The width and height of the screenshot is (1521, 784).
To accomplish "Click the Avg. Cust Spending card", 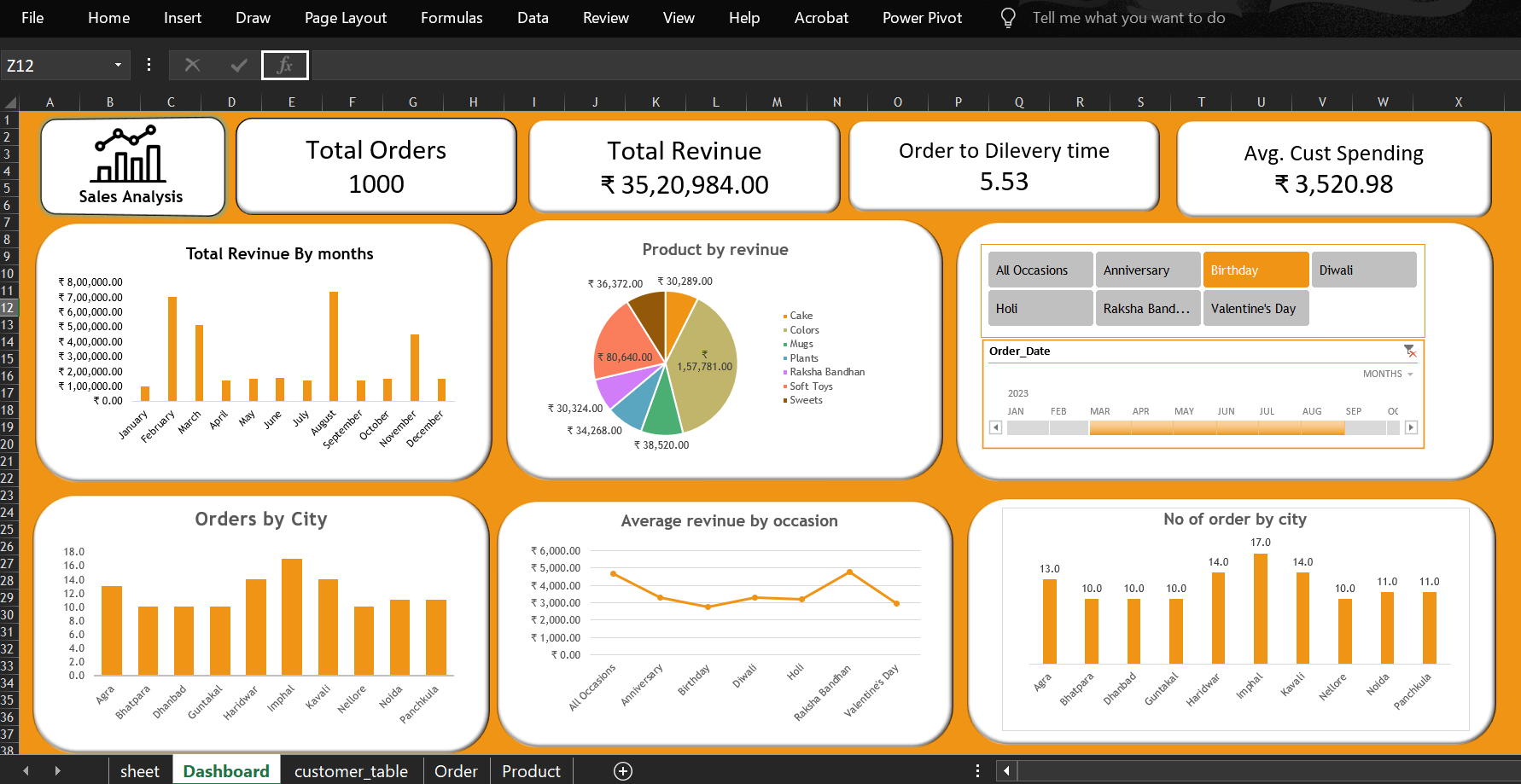I will point(1334,168).
